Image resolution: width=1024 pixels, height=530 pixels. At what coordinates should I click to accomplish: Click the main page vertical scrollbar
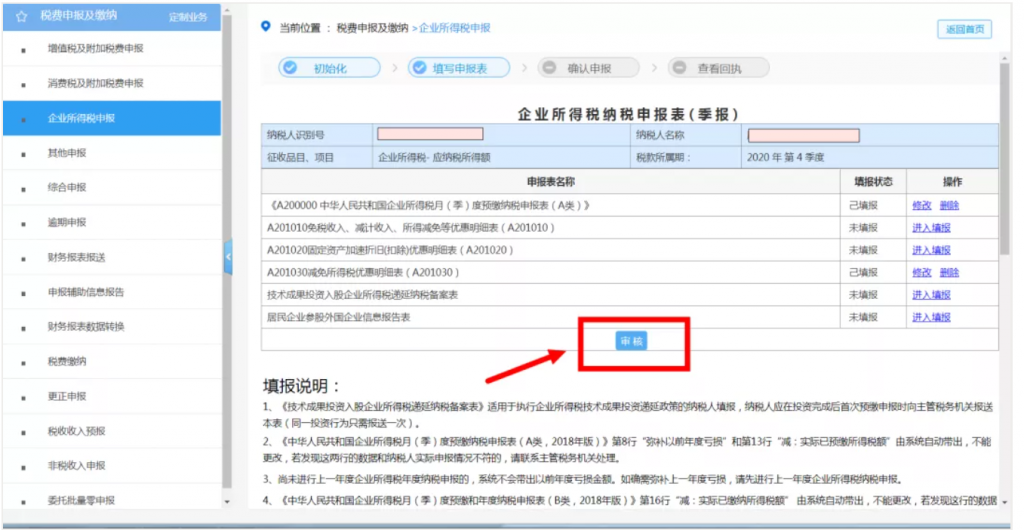[1004, 150]
